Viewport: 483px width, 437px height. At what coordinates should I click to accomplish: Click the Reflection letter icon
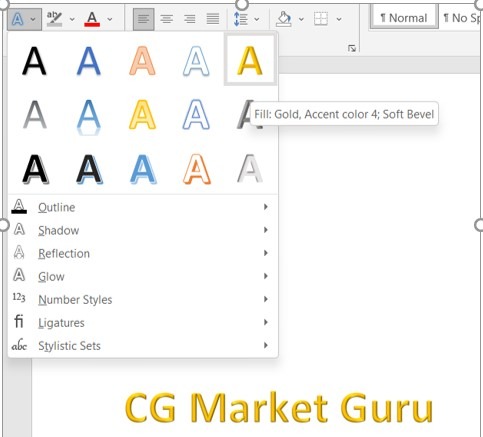[19, 252]
